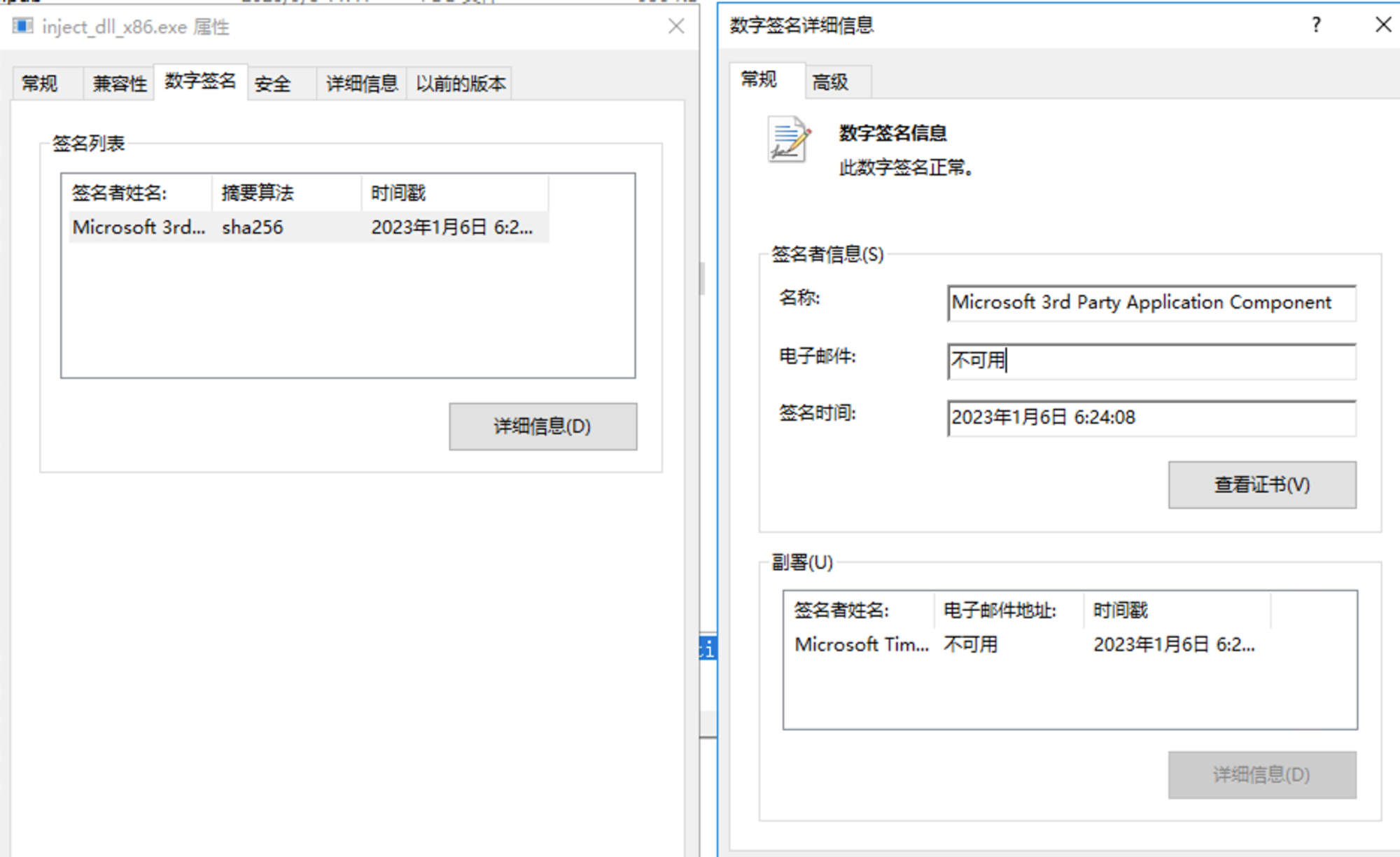Click the 签名时间 field
Screen dimensions: 1400x857
click(x=1151, y=418)
